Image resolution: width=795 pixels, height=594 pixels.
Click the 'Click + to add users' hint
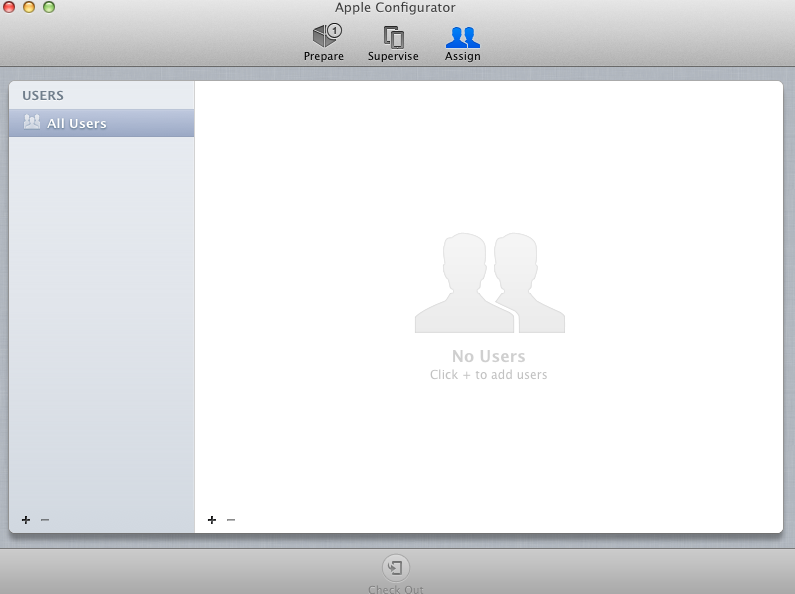tap(488, 375)
